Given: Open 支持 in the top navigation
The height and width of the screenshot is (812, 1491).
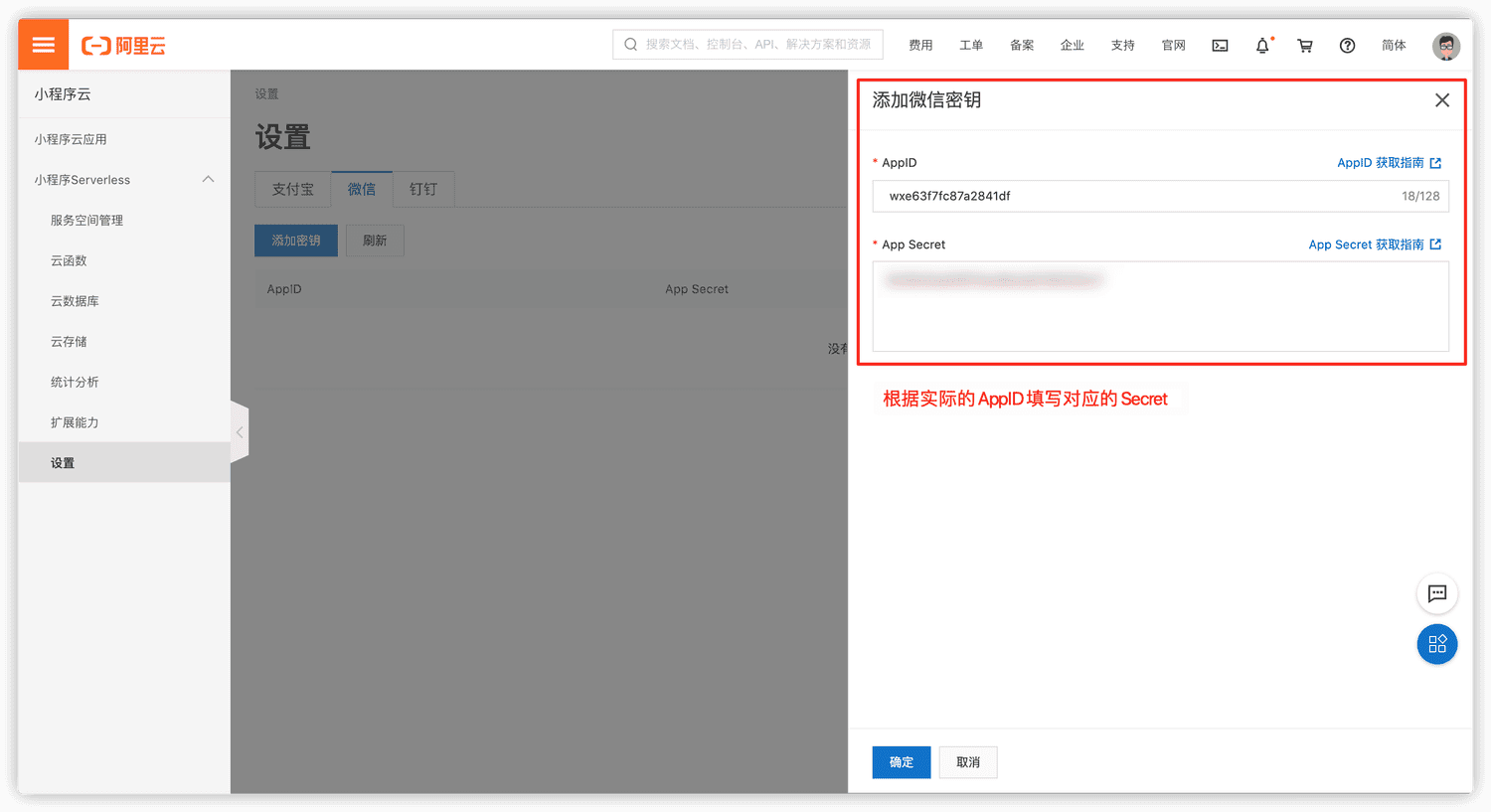Looking at the screenshot, I should [x=1123, y=46].
